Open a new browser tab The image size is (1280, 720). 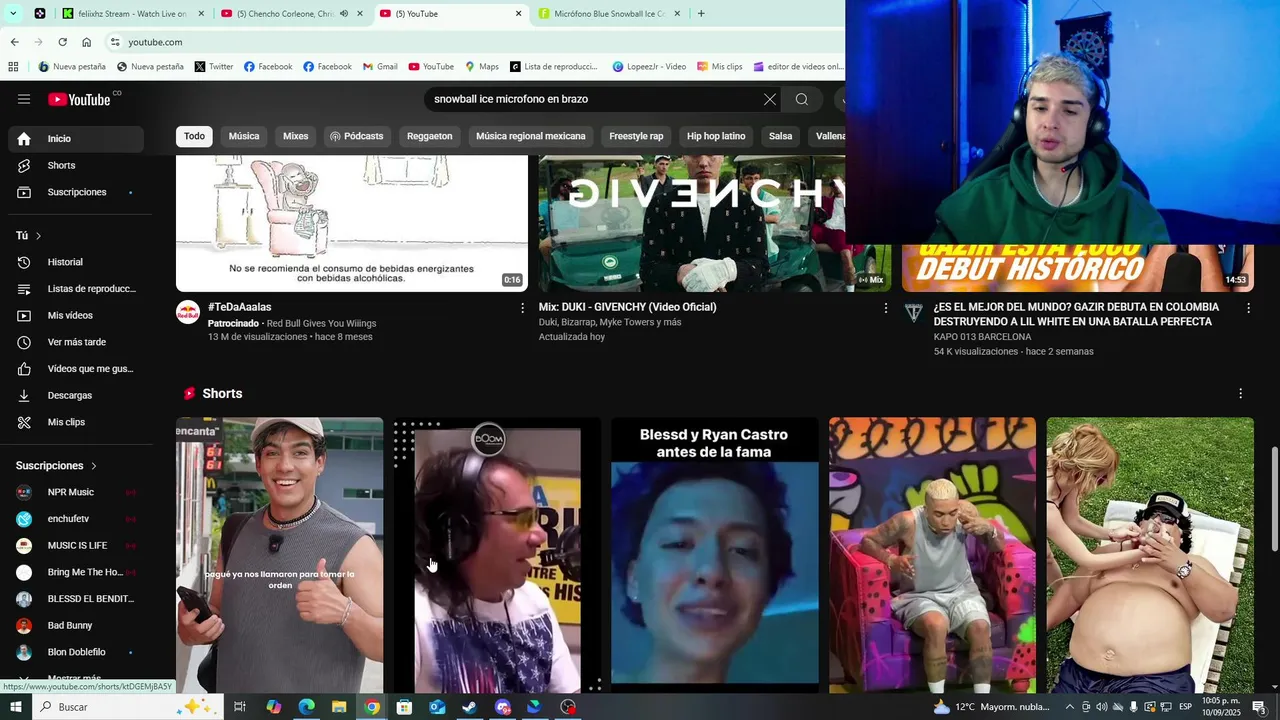[701, 14]
